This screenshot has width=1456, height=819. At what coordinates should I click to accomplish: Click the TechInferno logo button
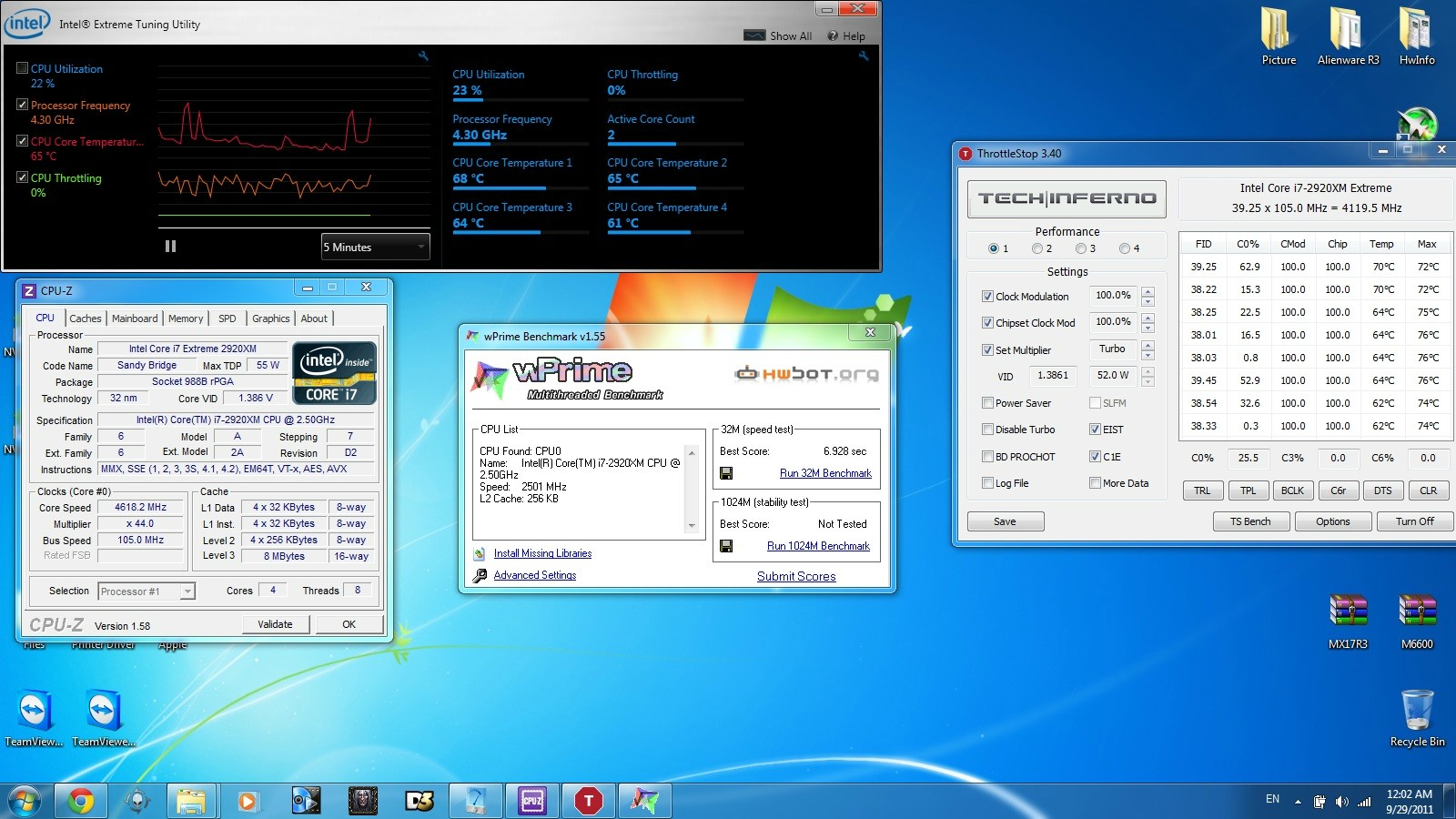click(1067, 198)
